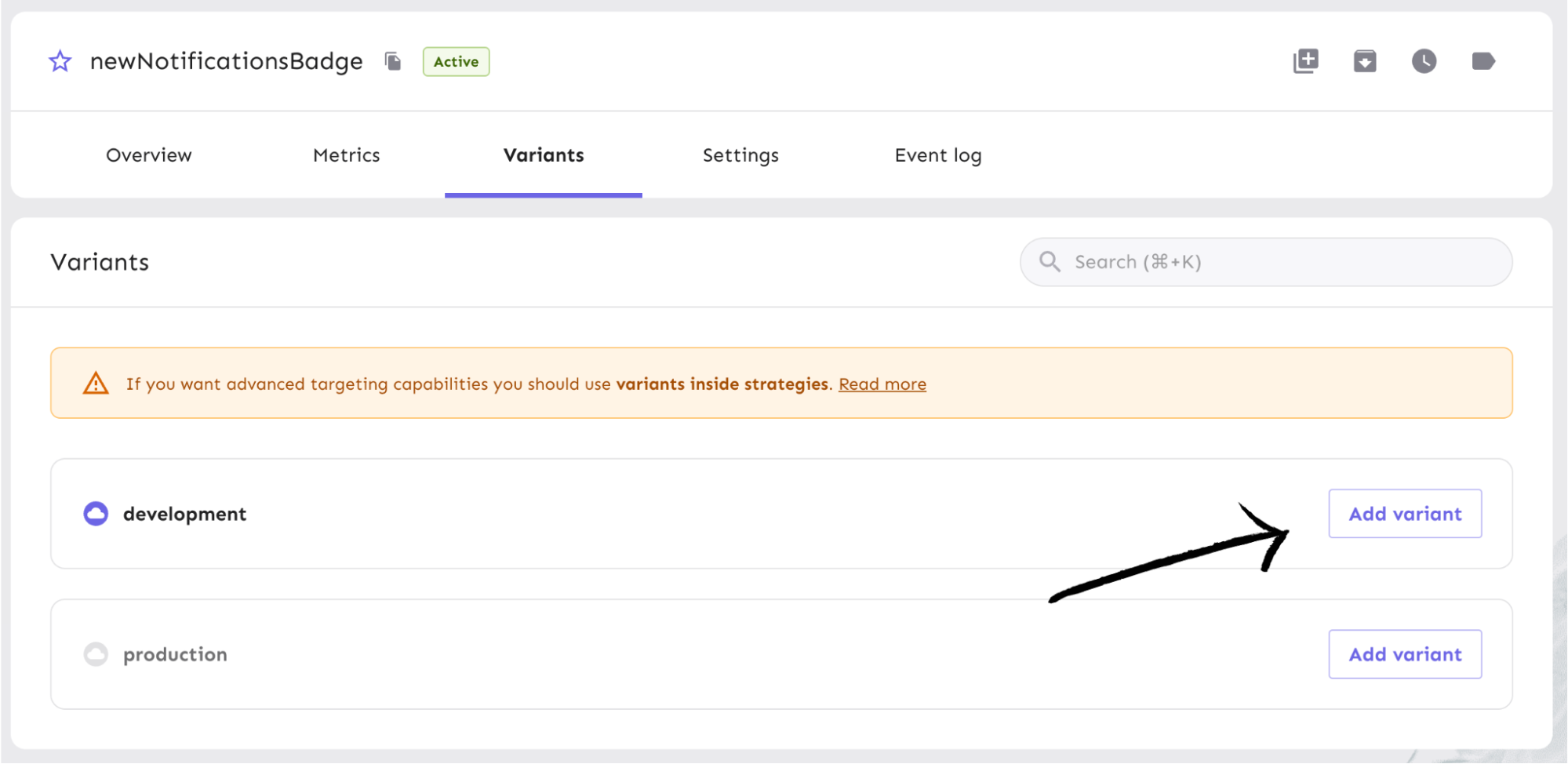Archive the flag via the archive icon

click(1365, 60)
